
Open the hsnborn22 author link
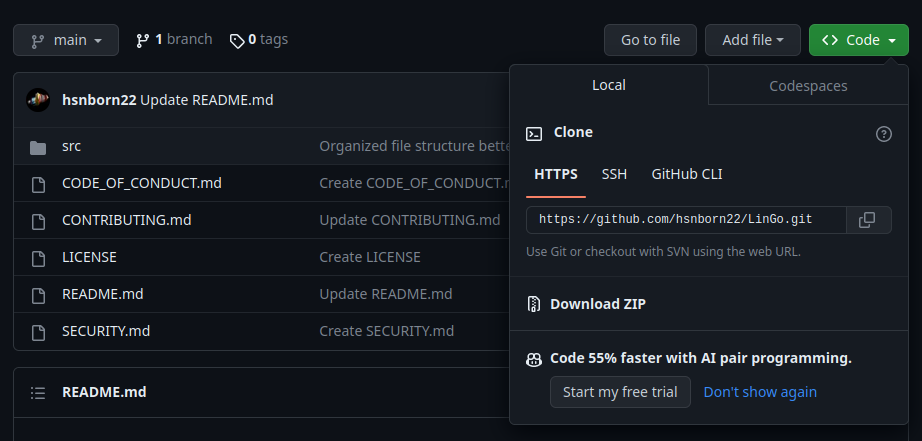click(x=99, y=100)
